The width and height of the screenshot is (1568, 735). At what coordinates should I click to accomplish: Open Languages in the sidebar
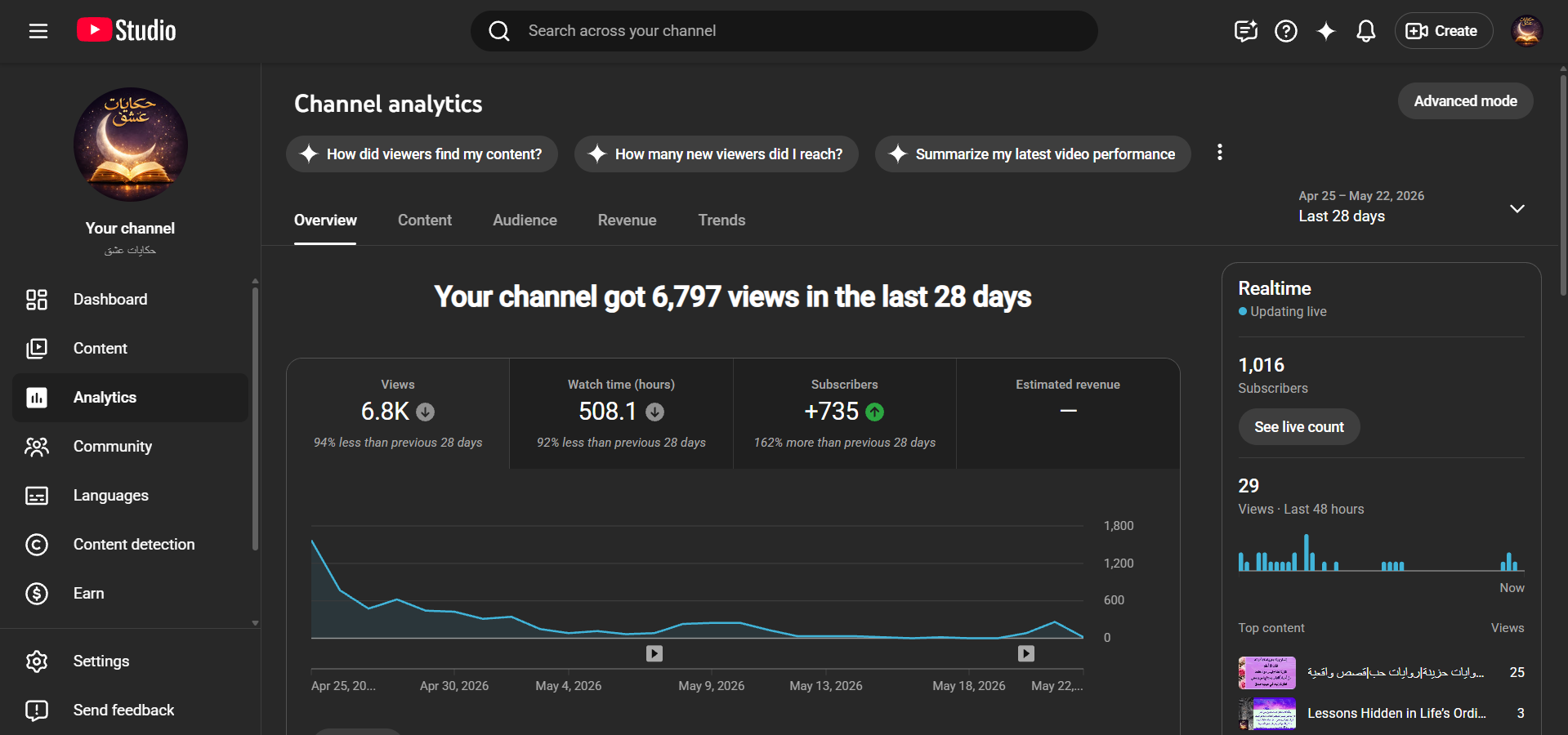pyautogui.click(x=131, y=496)
